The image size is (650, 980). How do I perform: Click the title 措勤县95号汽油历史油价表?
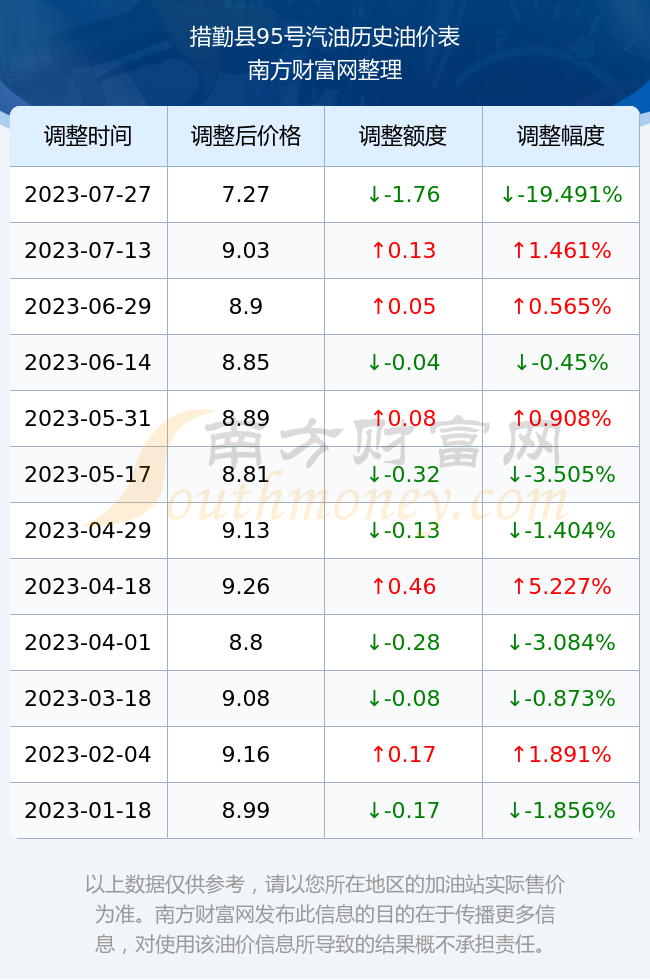pyautogui.click(x=325, y=37)
